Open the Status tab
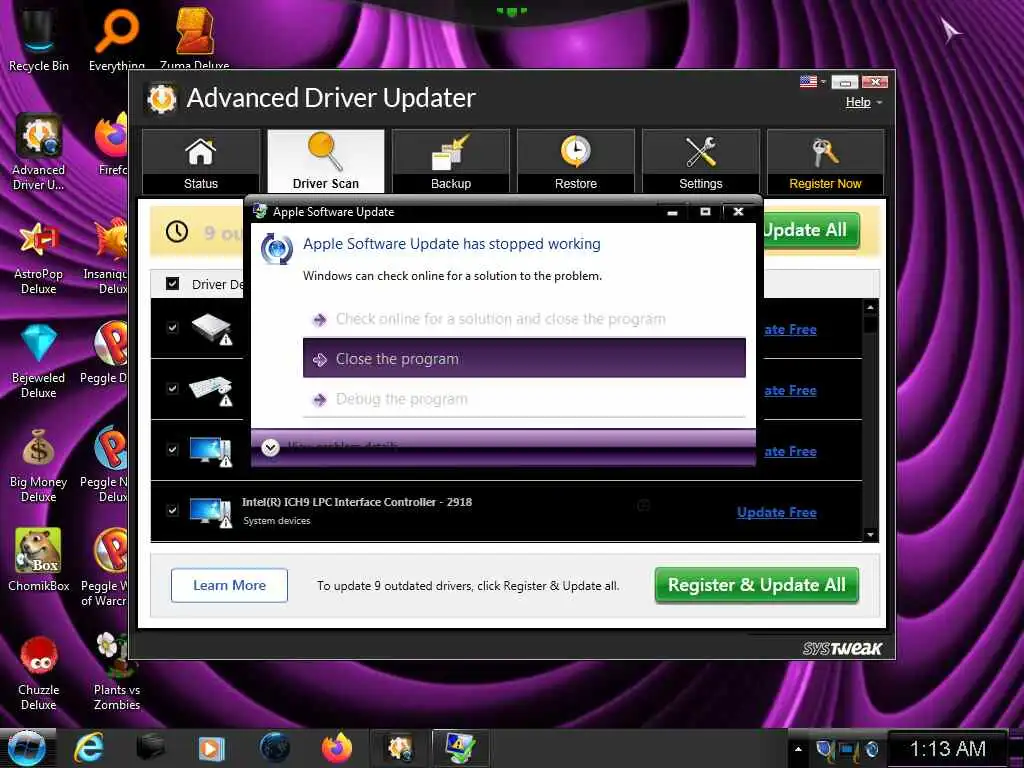 (x=200, y=161)
